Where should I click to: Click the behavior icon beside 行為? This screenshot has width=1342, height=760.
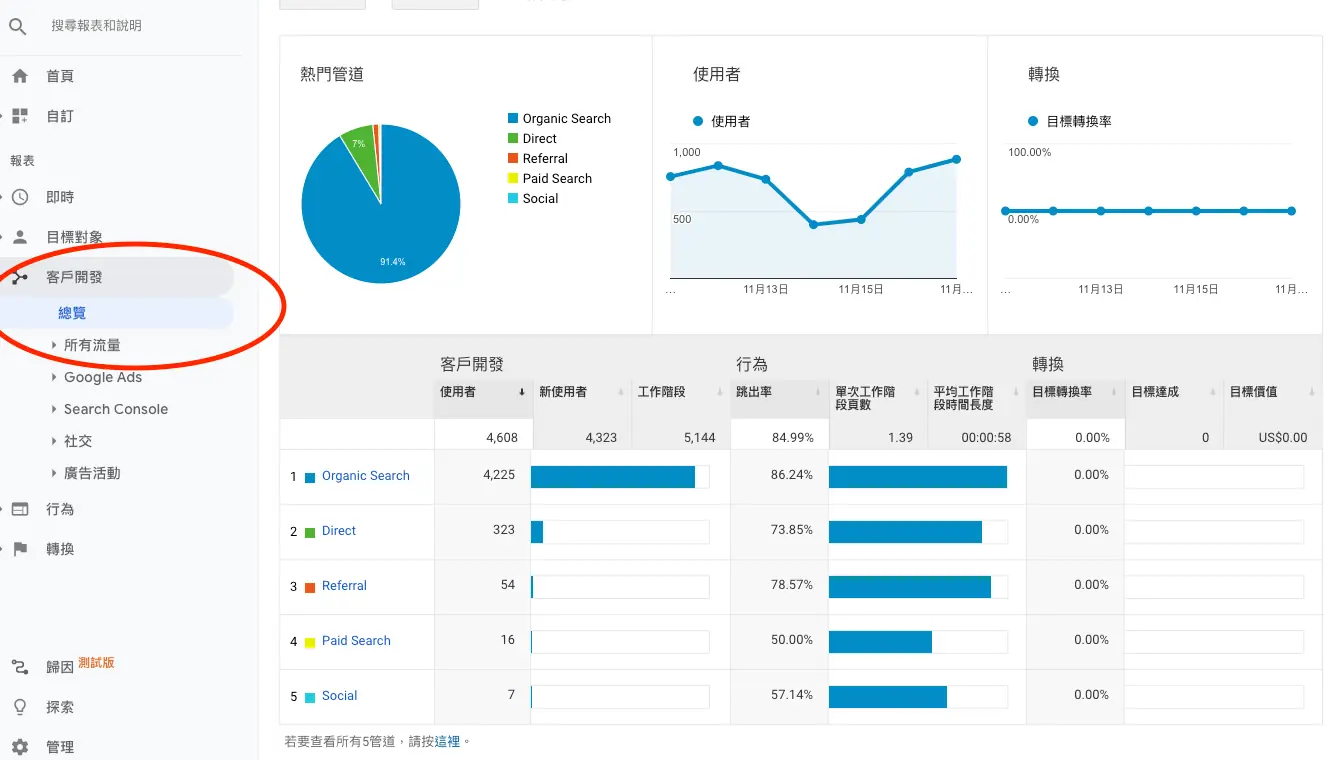click(x=20, y=509)
